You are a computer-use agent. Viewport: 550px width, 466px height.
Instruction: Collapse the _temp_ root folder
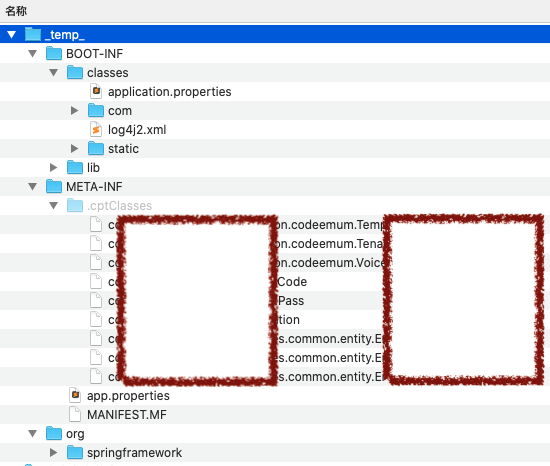[x=12, y=34]
